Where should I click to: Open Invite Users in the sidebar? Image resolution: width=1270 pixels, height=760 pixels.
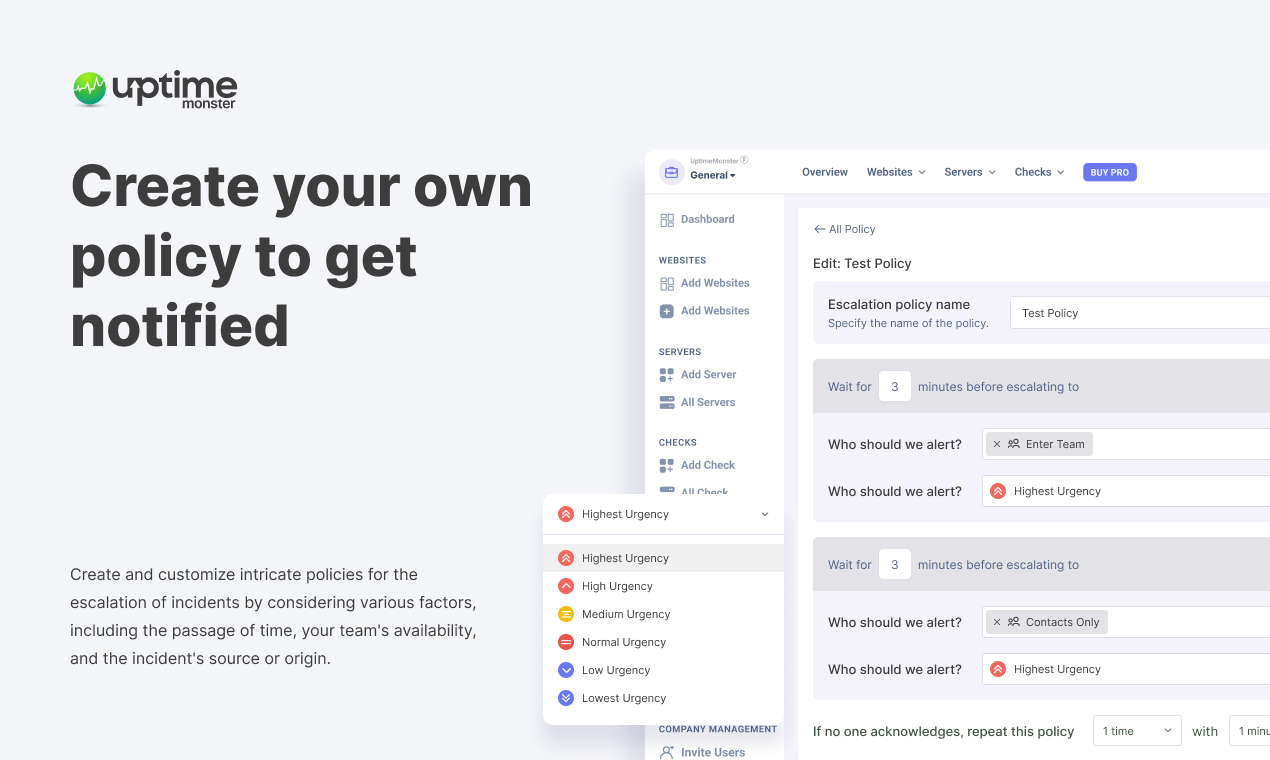pos(713,752)
